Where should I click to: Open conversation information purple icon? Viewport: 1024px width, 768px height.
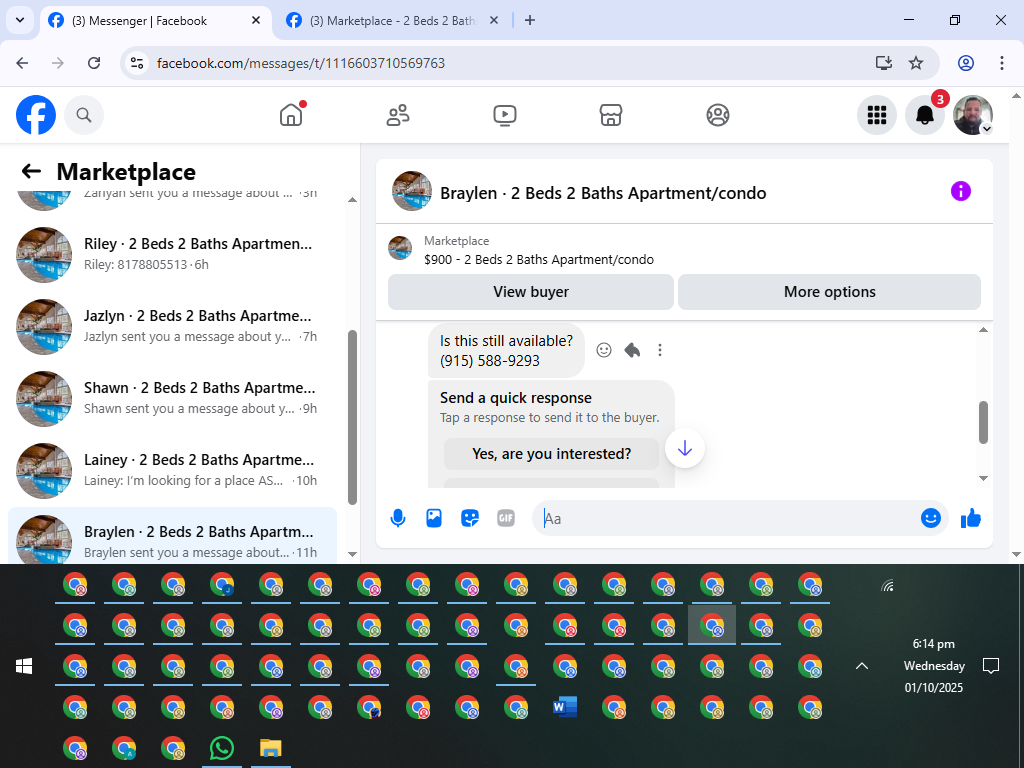[961, 191]
